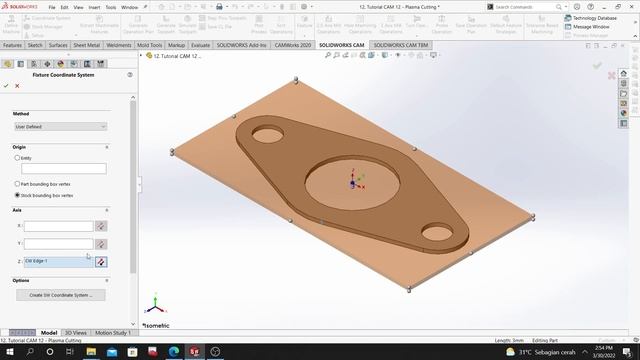Open the 3D Views bottom tab
The width and height of the screenshot is (640, 360).
pyautogui.click(x=76, y=333)
